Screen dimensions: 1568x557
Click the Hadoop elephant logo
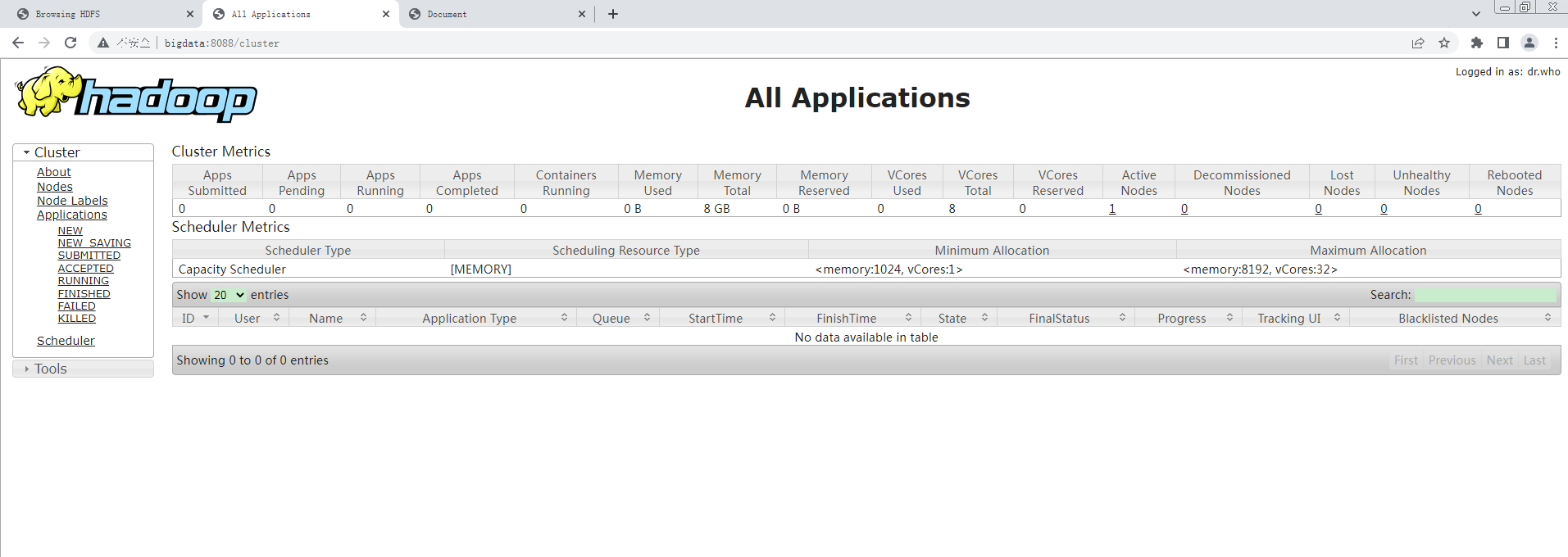pyautogui.click(x=136, y=95)
